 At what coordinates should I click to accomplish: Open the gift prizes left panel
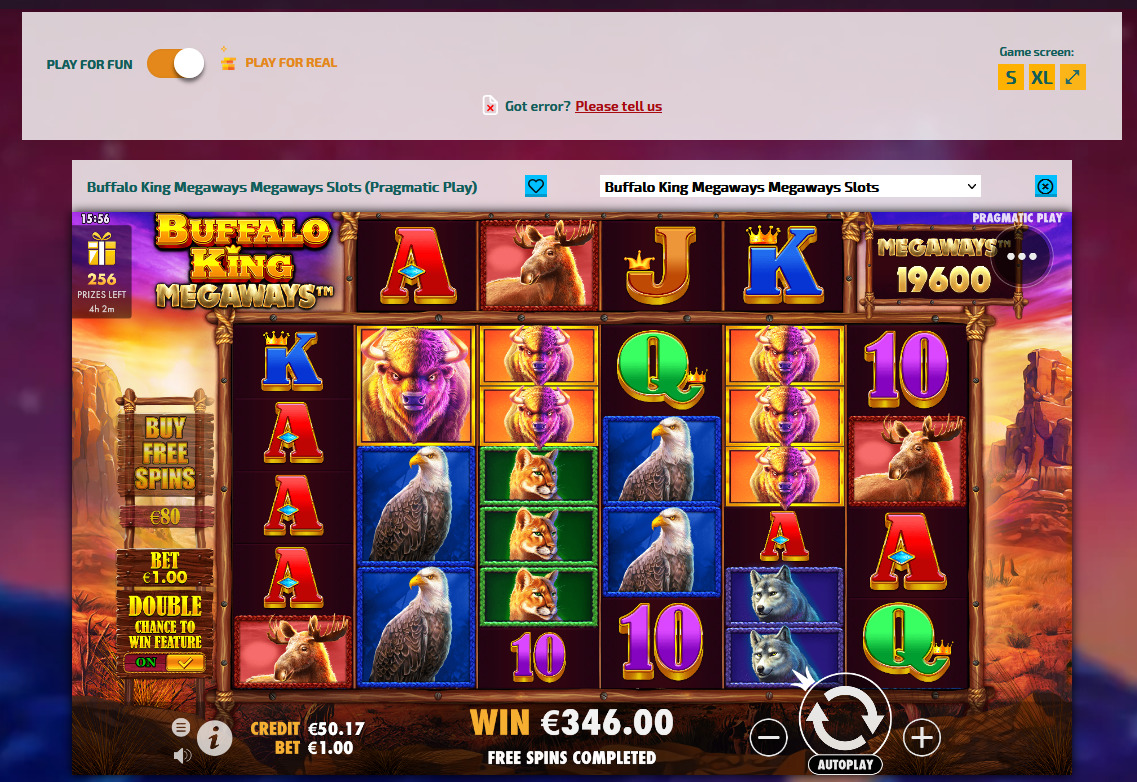(x=102, y=272)
